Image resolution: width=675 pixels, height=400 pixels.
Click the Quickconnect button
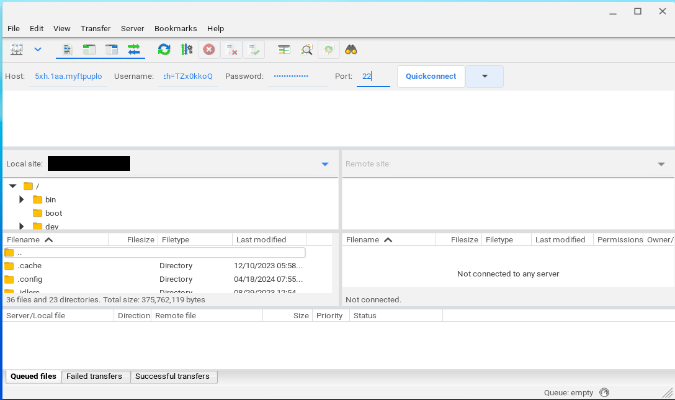431,76
